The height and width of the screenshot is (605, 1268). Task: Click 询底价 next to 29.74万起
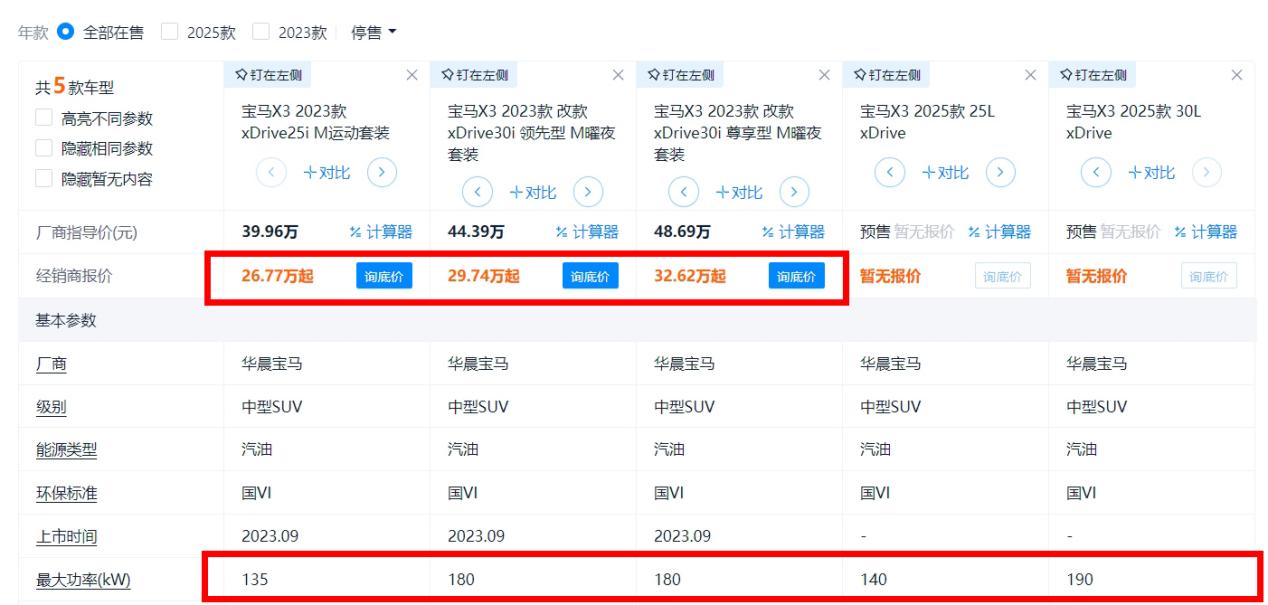pyautogui.click(x=590, y=276)
